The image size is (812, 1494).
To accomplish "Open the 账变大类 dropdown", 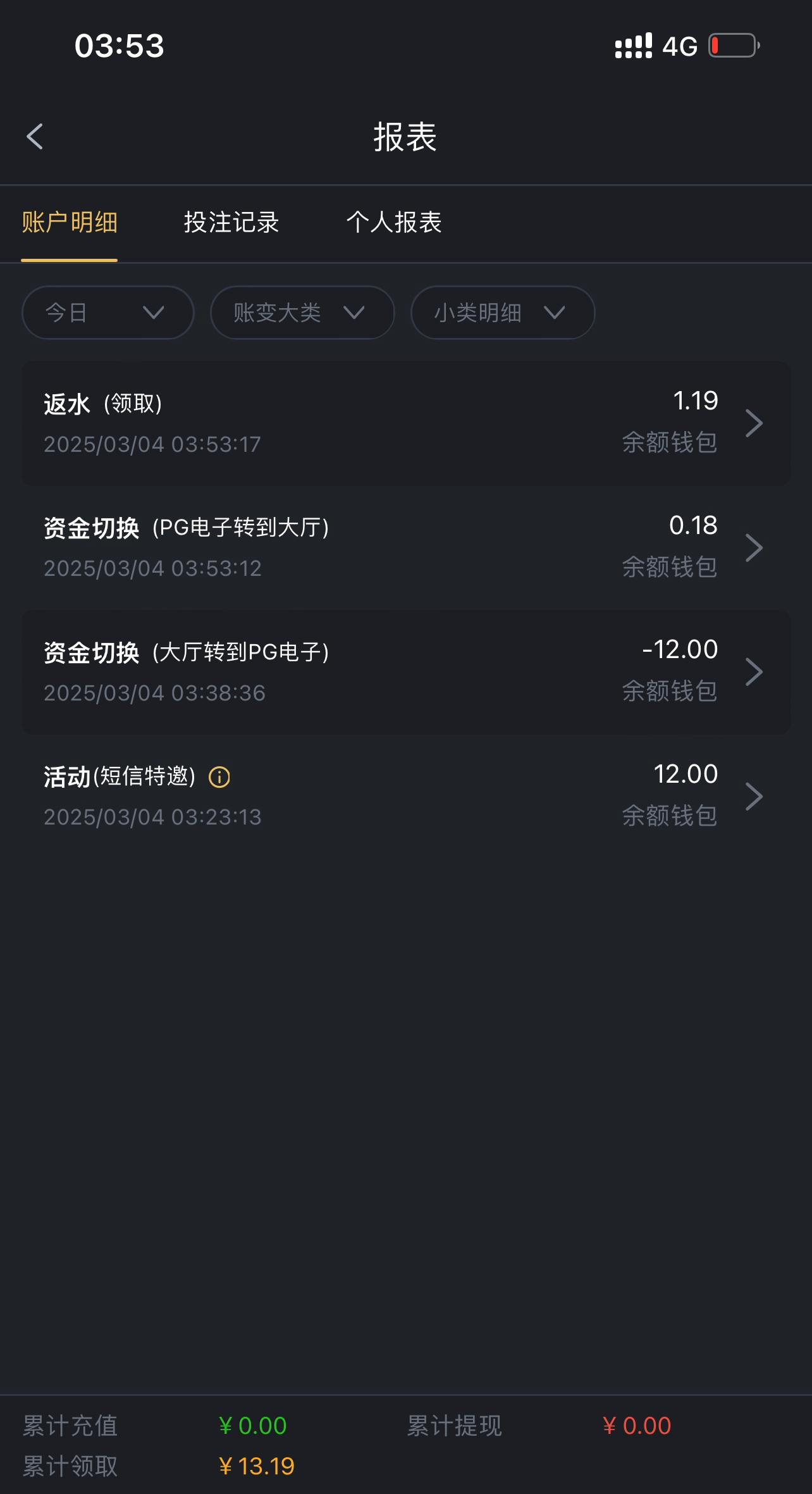I will [x=302, y=313].
